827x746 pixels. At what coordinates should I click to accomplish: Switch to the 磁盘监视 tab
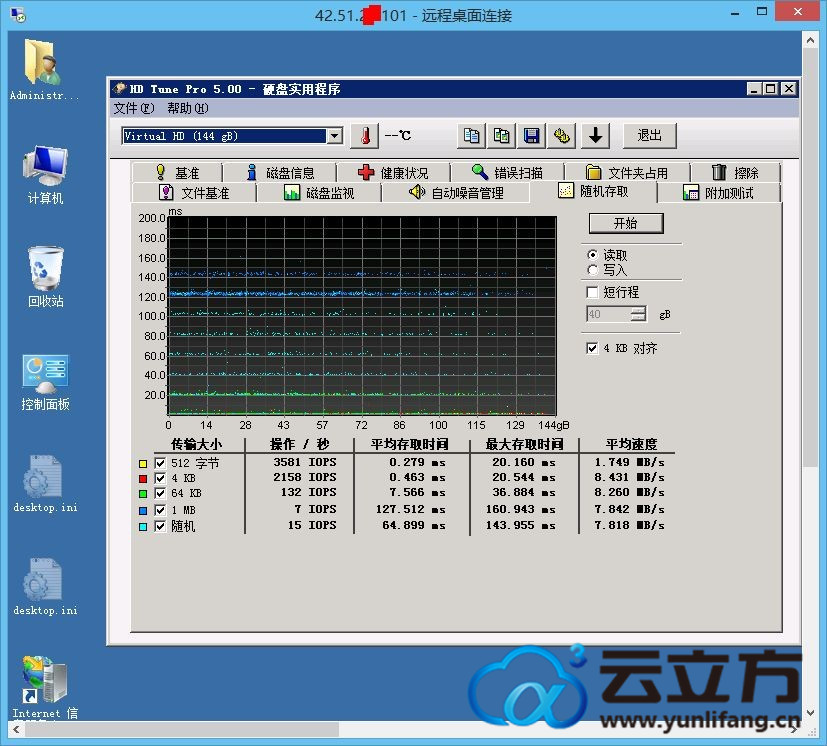pos(319,193)
